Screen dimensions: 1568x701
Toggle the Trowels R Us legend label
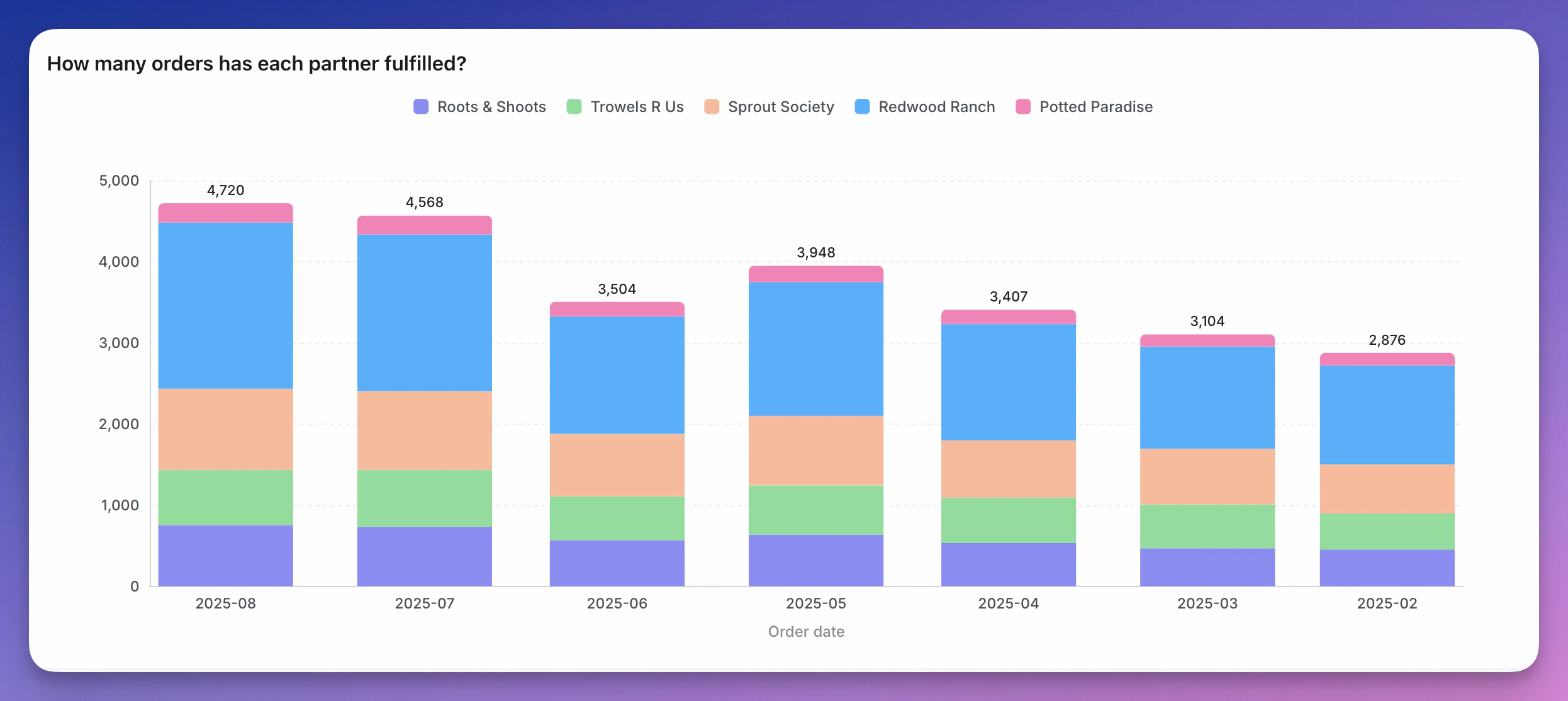[637, 107]
